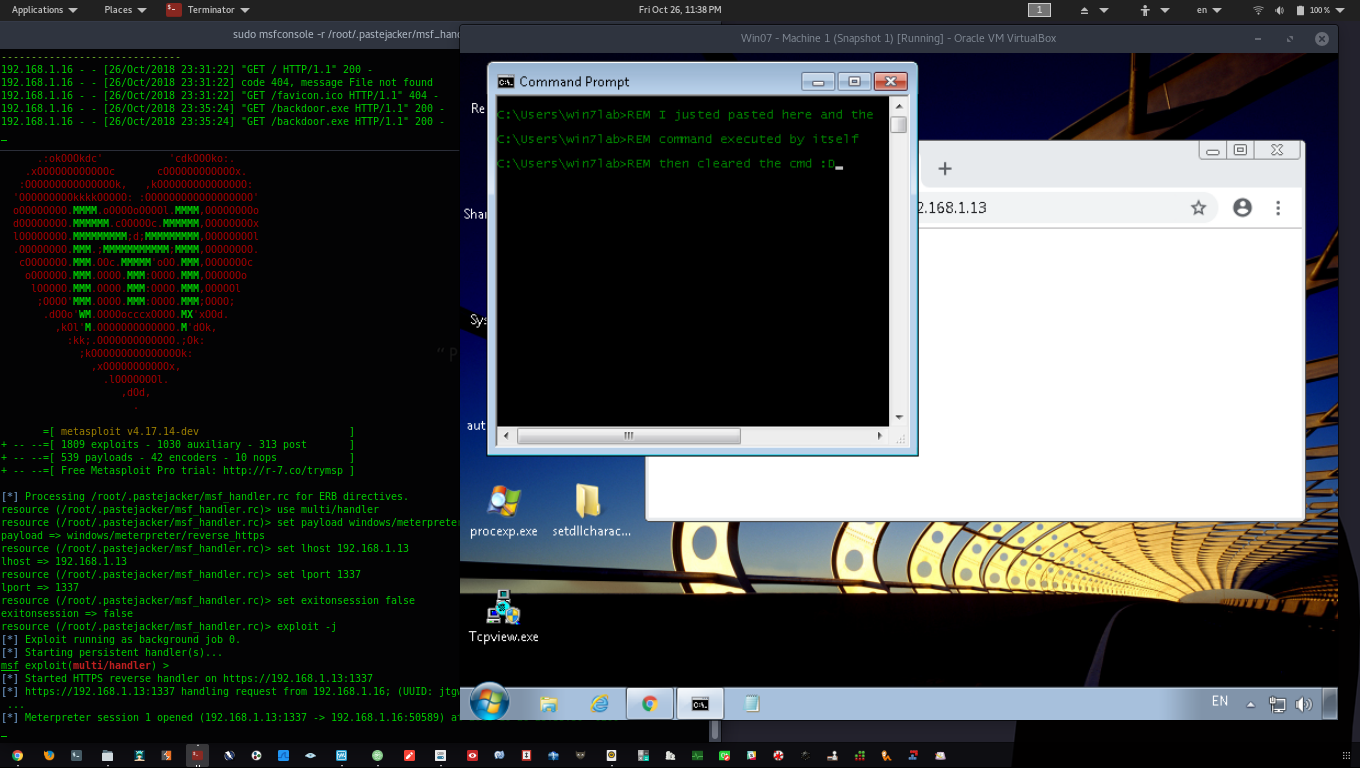Screen dimensions: 1360x768
Task: Click the Command Prompt horizontal scroll right arrow
Action: point(880,436)
